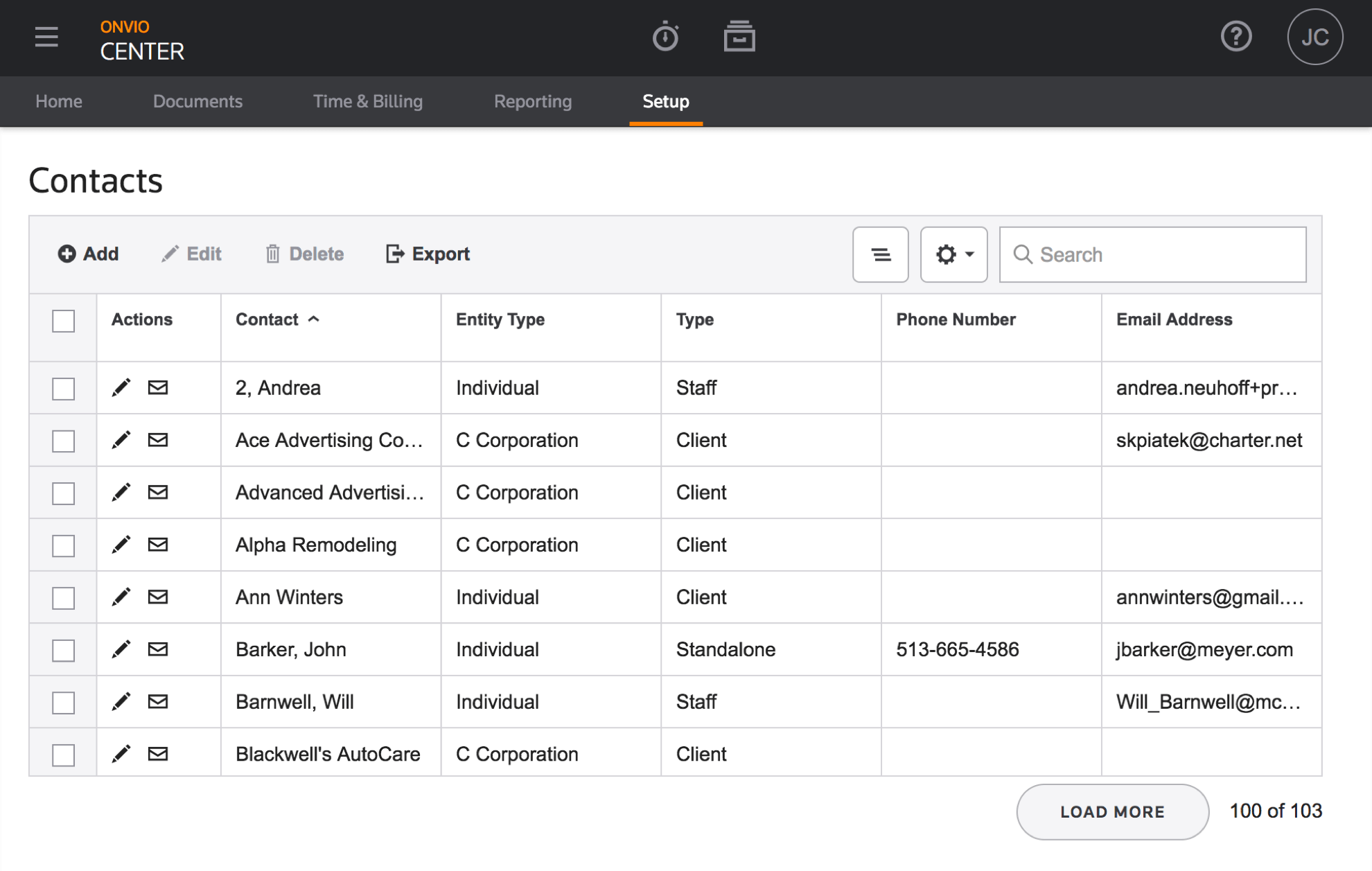Toggle the select-all header checkbox

pos(63,321)
